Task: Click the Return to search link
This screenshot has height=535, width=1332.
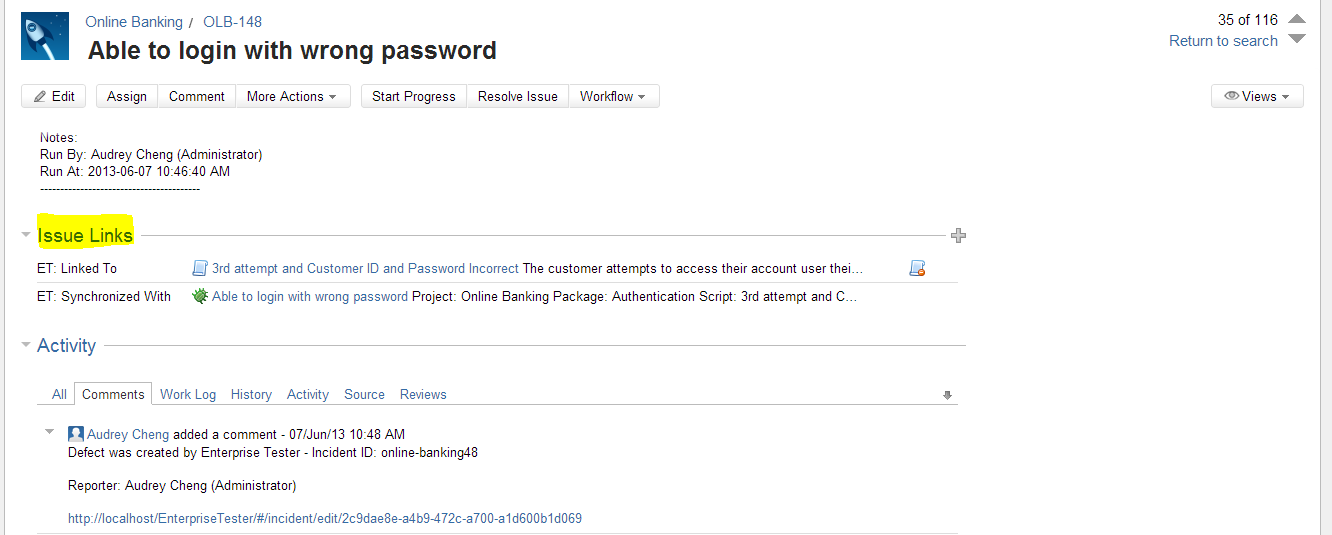Action: coord(1223,41)
